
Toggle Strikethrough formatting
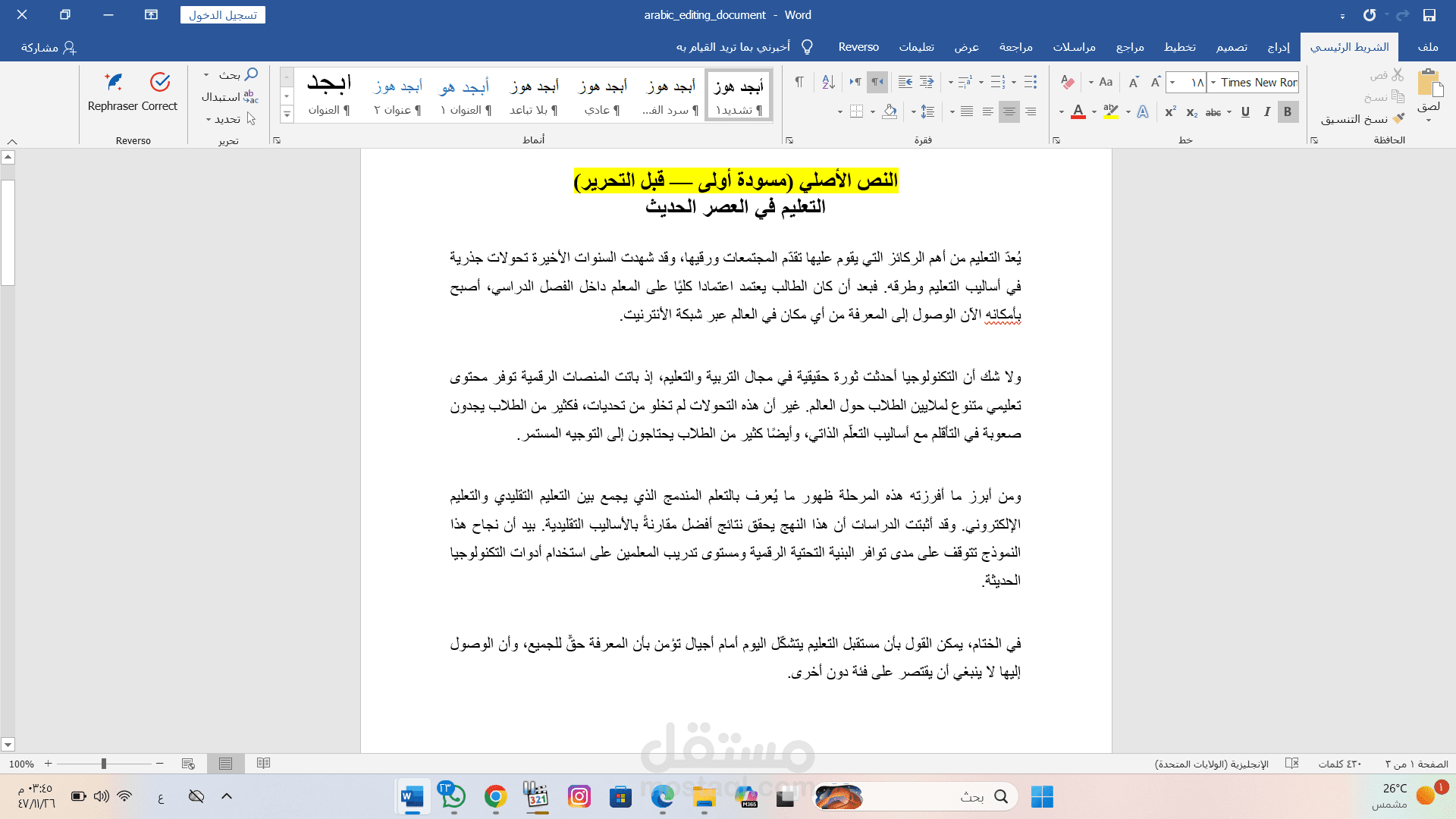[1213, 112]
